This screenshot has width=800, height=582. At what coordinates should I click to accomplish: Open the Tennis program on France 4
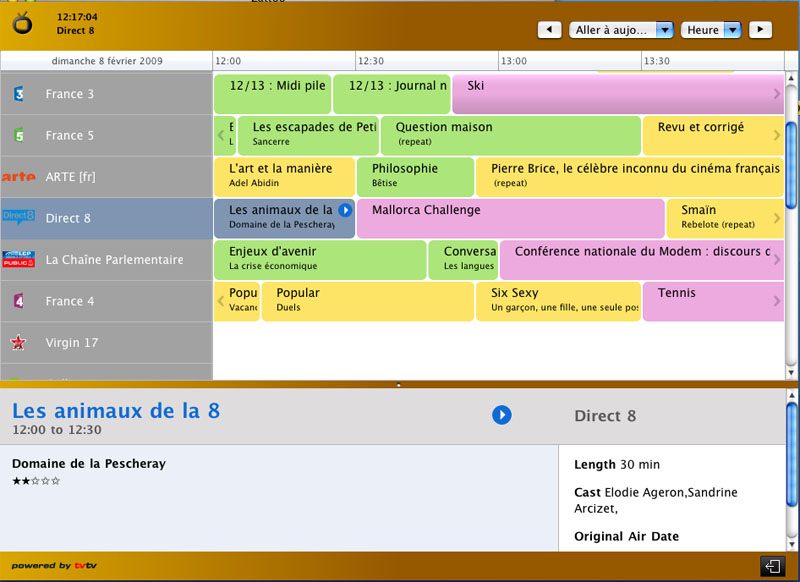[x=713, y=301]
